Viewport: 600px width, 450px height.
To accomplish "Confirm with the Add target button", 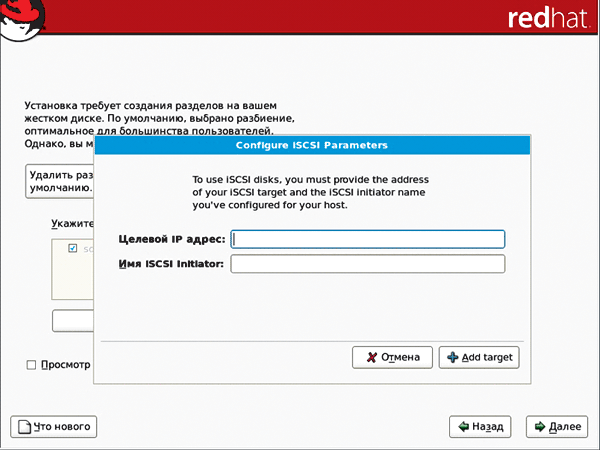I will point(479,357).
